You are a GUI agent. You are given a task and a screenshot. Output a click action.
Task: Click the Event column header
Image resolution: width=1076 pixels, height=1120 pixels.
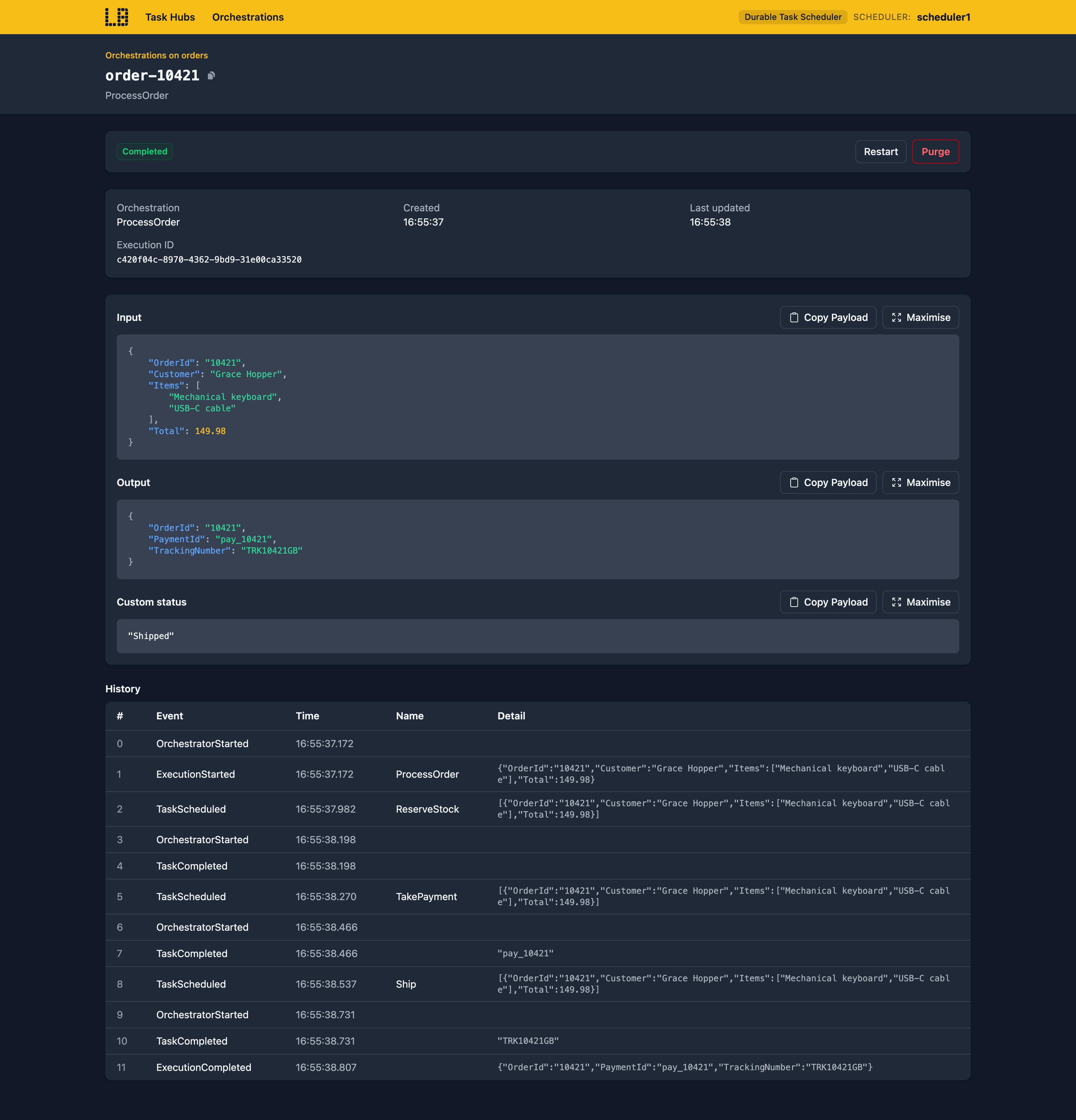click(170, 716)
